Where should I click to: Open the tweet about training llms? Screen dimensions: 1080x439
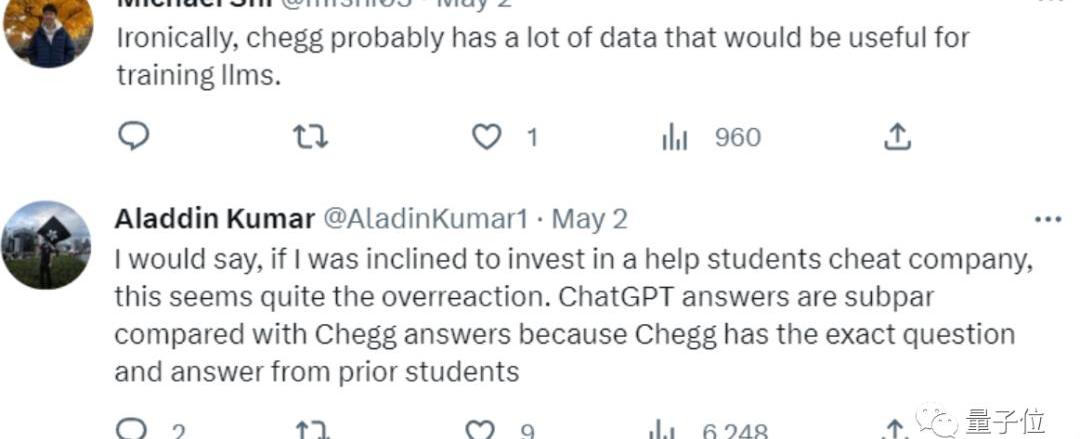tap(543, 56)
